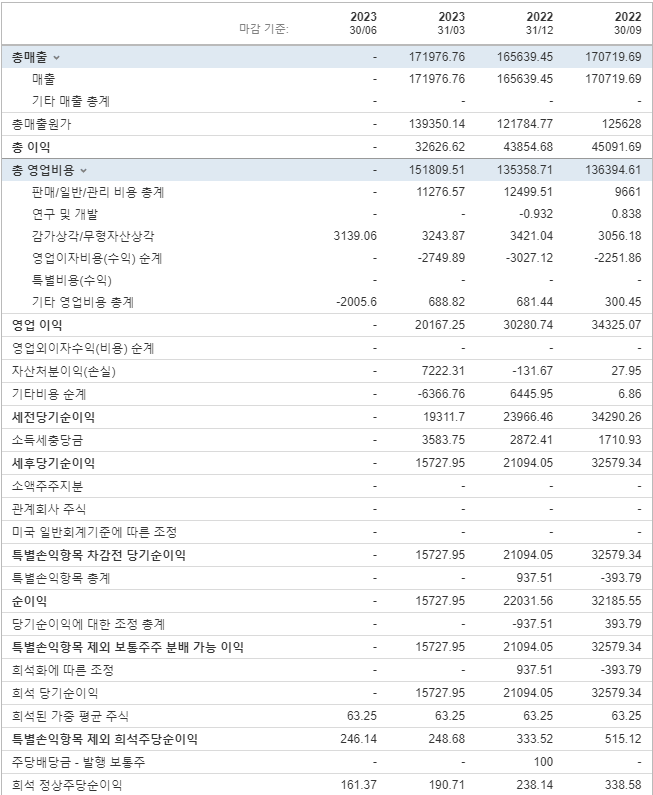
Task: Select the 2023 31/03 column header
Action: pos(451,23)
